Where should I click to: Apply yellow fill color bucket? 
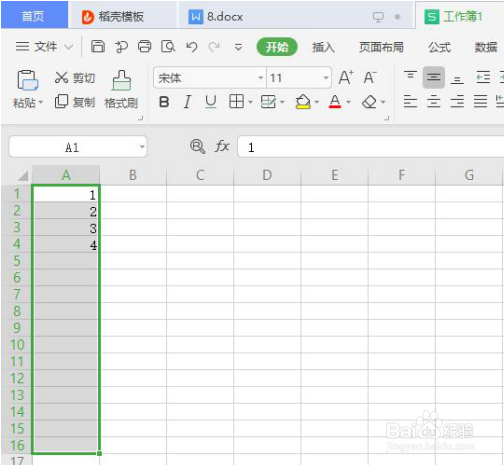tap(303, 101)
